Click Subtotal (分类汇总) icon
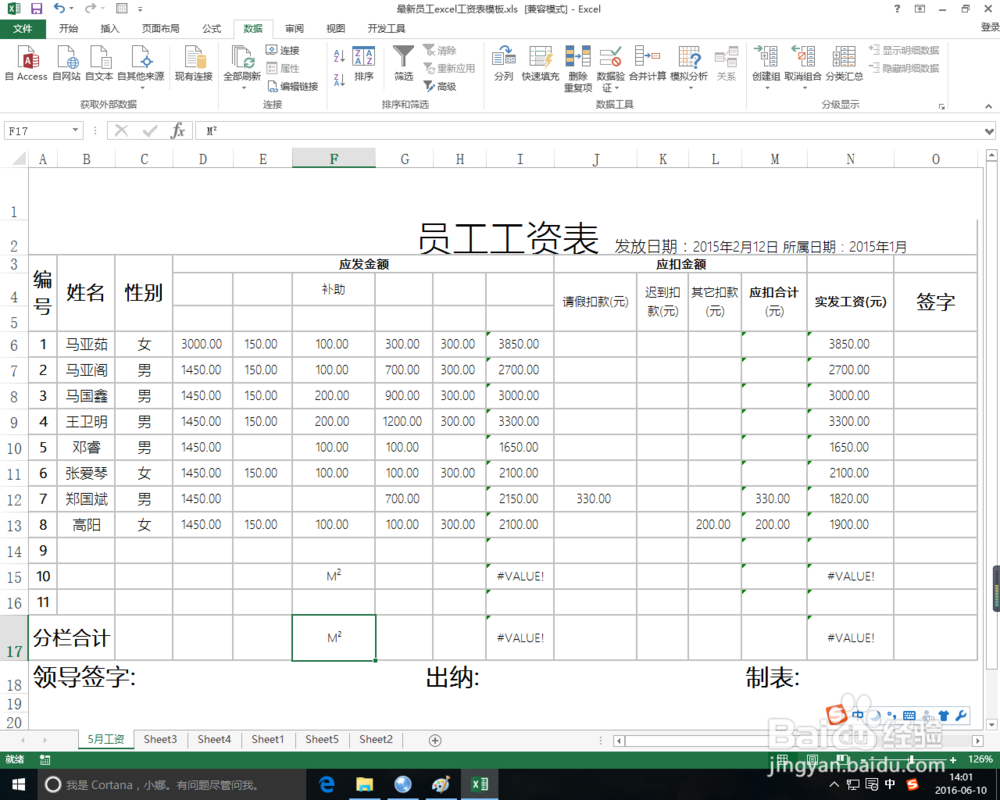The width and height of the screenshot is (1000, 800). (x=844, y=63)
